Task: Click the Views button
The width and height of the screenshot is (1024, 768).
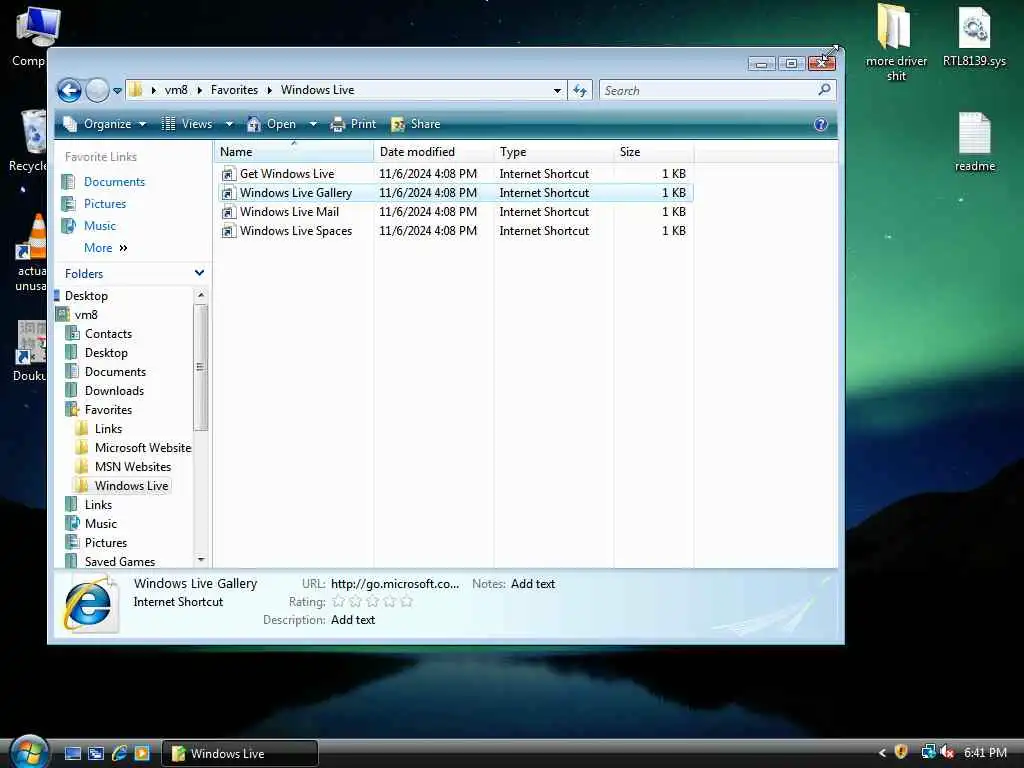Action: pyautogui.click(x=187, y=124)
